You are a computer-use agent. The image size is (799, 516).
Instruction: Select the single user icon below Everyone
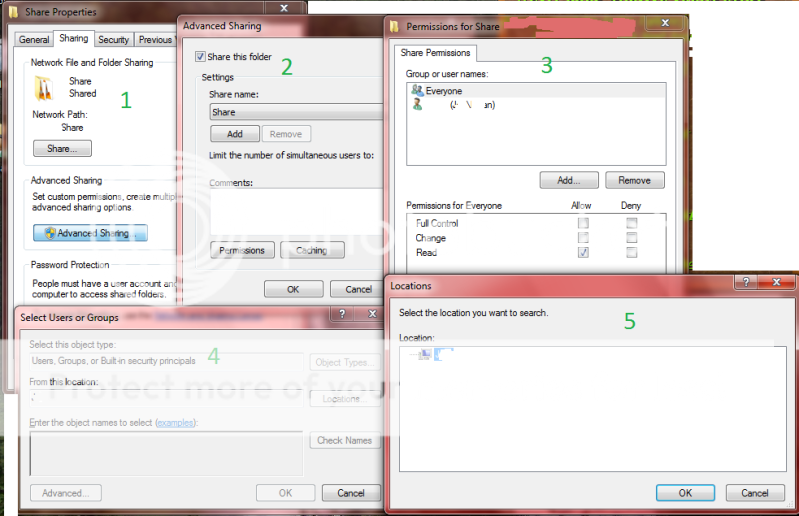pos(416,105)
